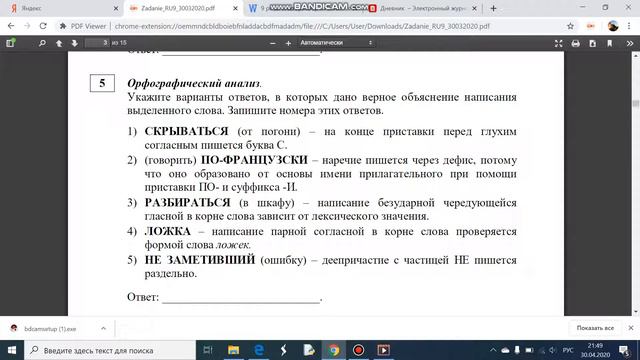Show hidden system tray icons
The width and height of the screenshot is (640, 360).
[x=493, y=350]
